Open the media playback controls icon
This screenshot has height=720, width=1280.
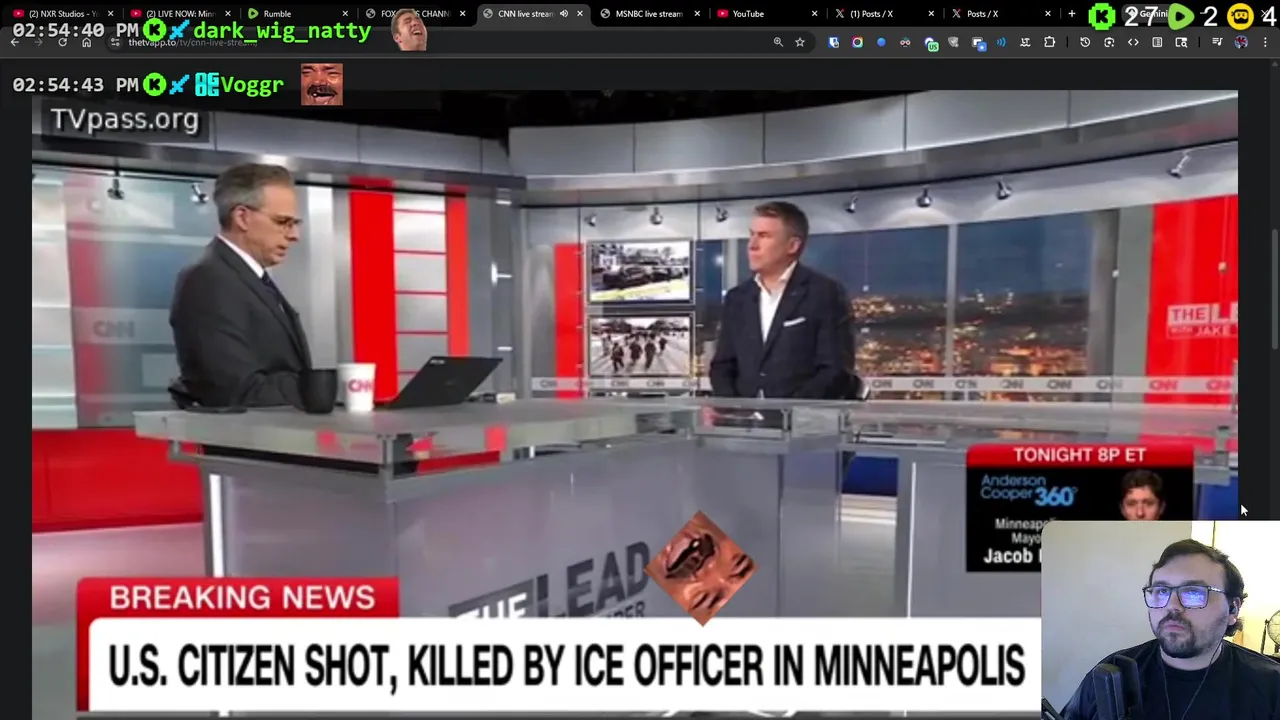click(1217, 42)
